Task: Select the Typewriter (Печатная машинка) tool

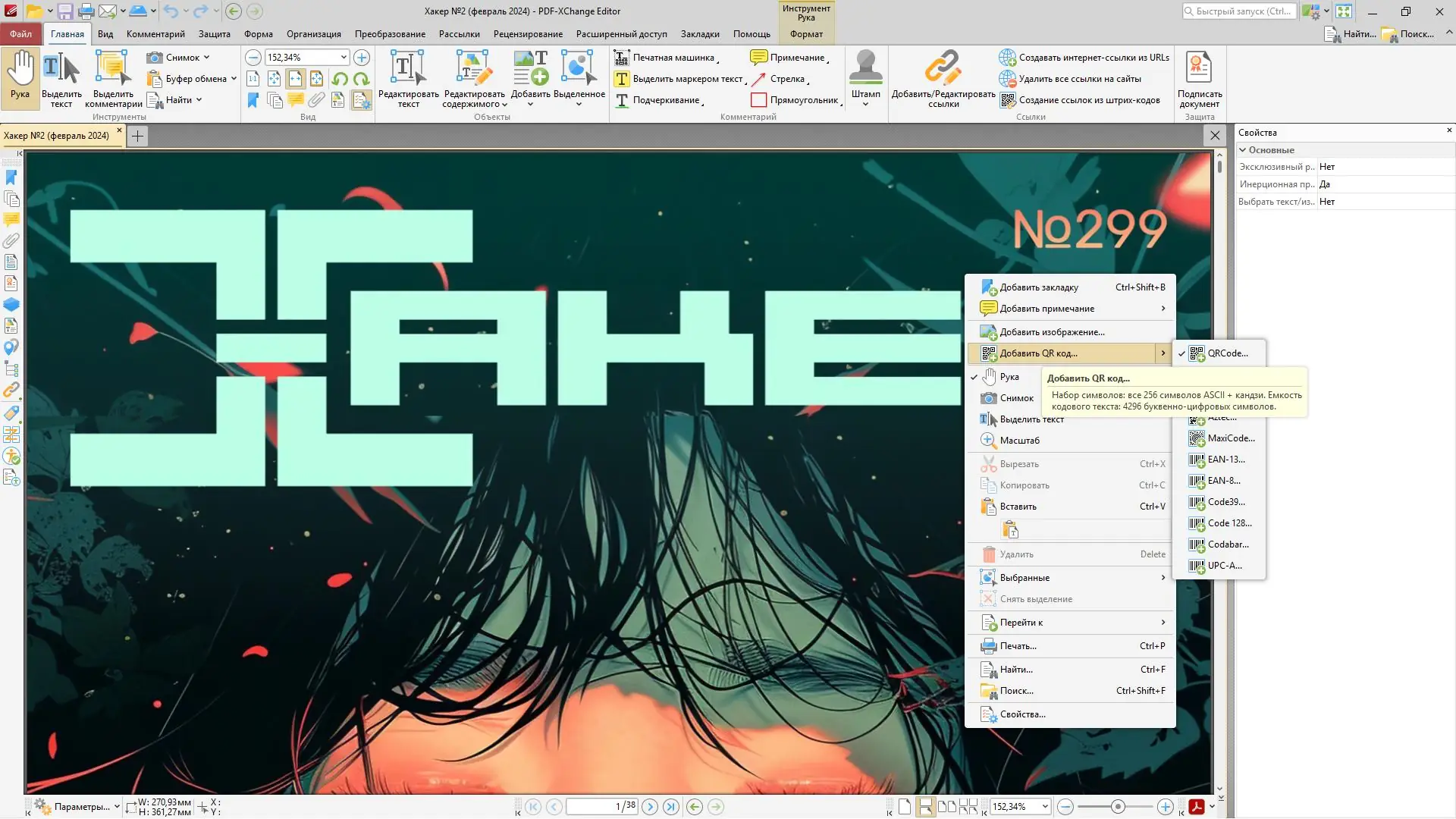Action: click(x=666, y=58)
